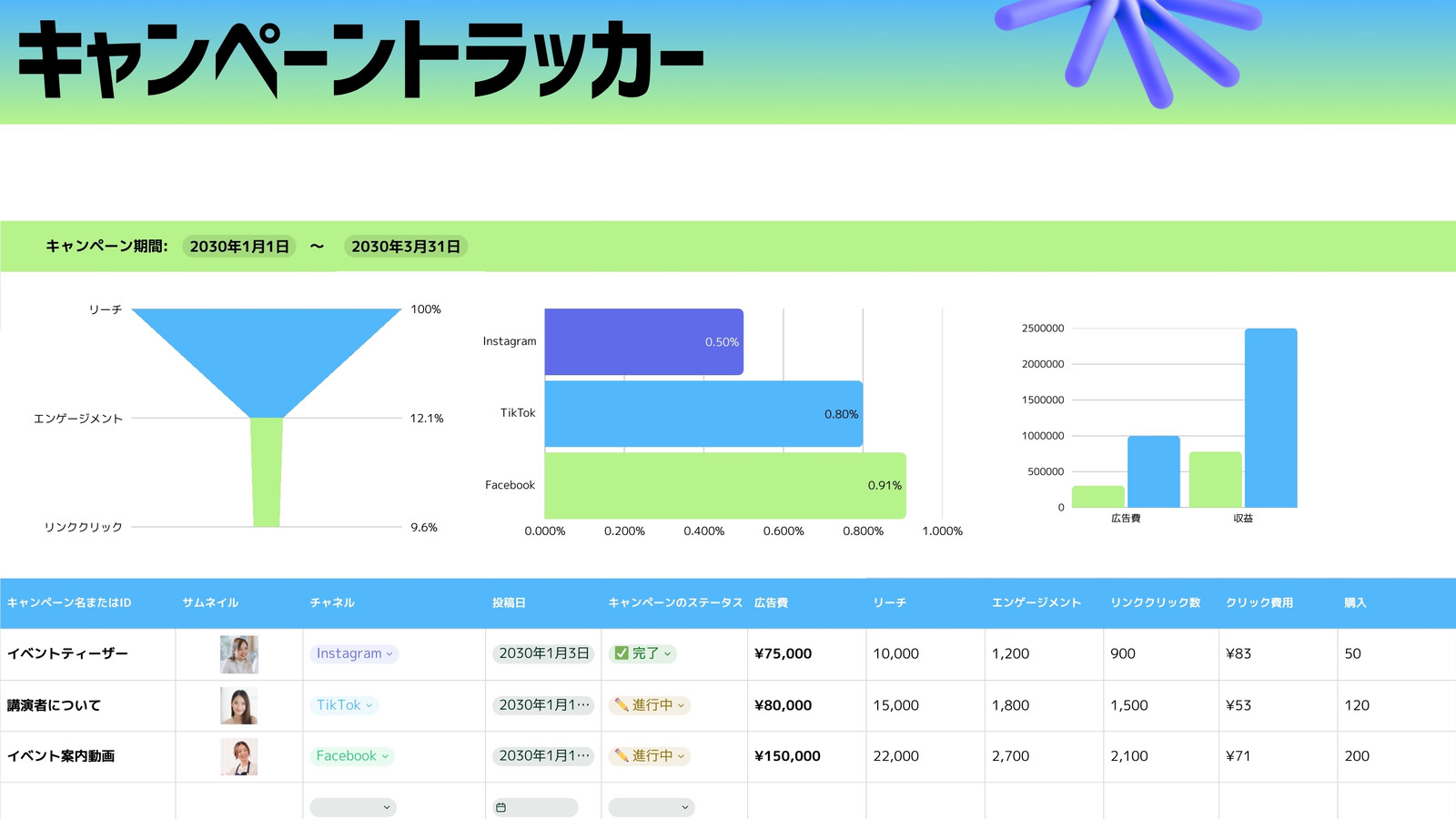Image resolution: width=1456 pixels, height=819 pixels.
Task: Click the pencil icon in 講演者について status
Action: (622, 705)
